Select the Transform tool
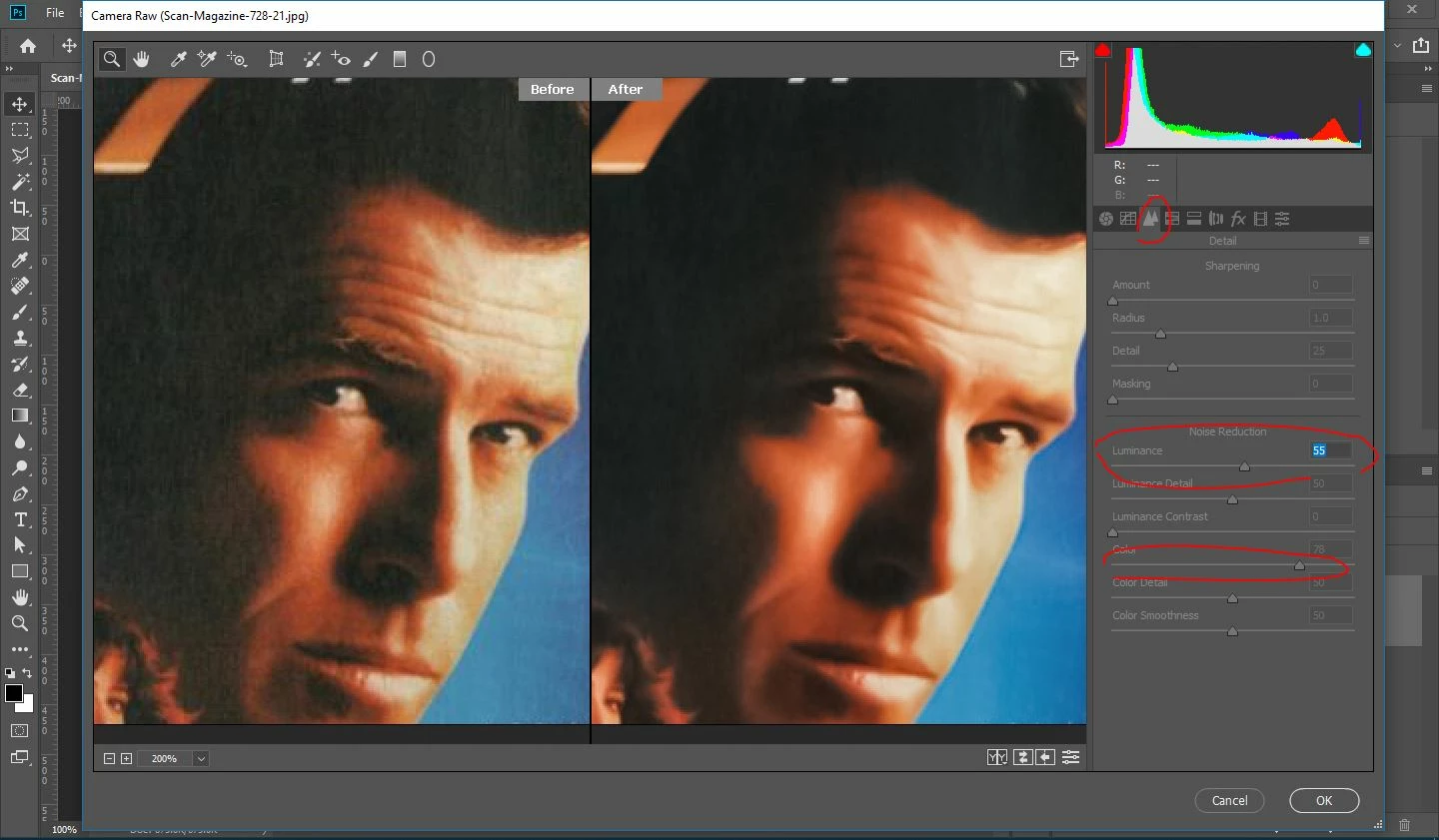 click(x=277, y=59)
